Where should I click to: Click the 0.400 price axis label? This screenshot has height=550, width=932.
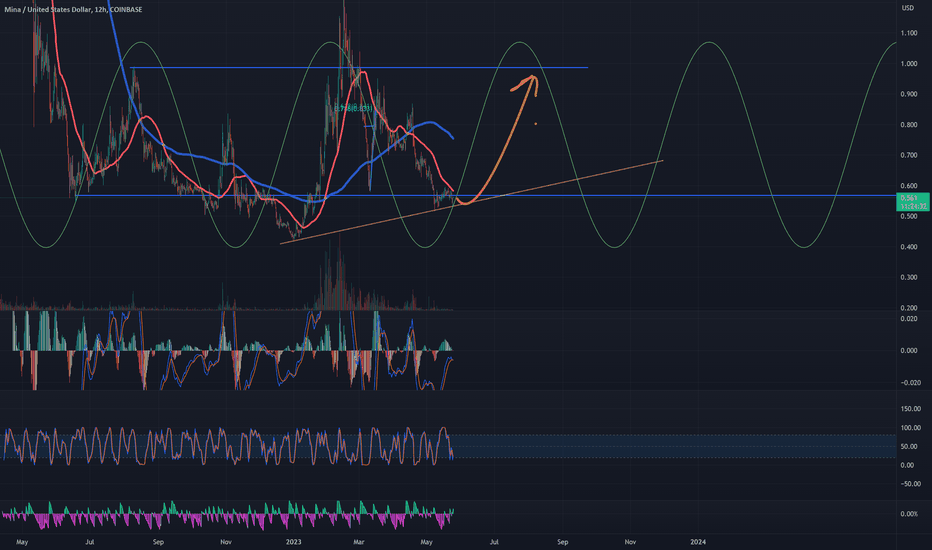click(909, 247)
